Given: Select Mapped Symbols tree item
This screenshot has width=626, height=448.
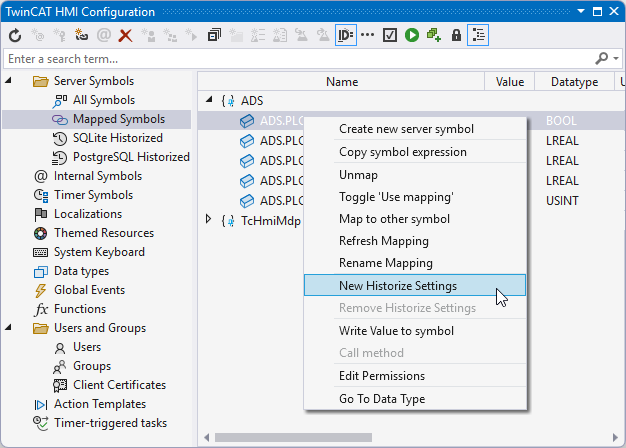Looking at the screenshot, I should tap(119, 119).
